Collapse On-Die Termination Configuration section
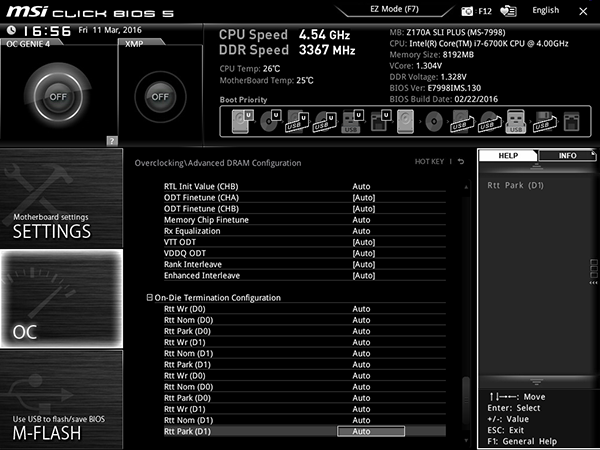600x450 pixels. click(150, 297)
